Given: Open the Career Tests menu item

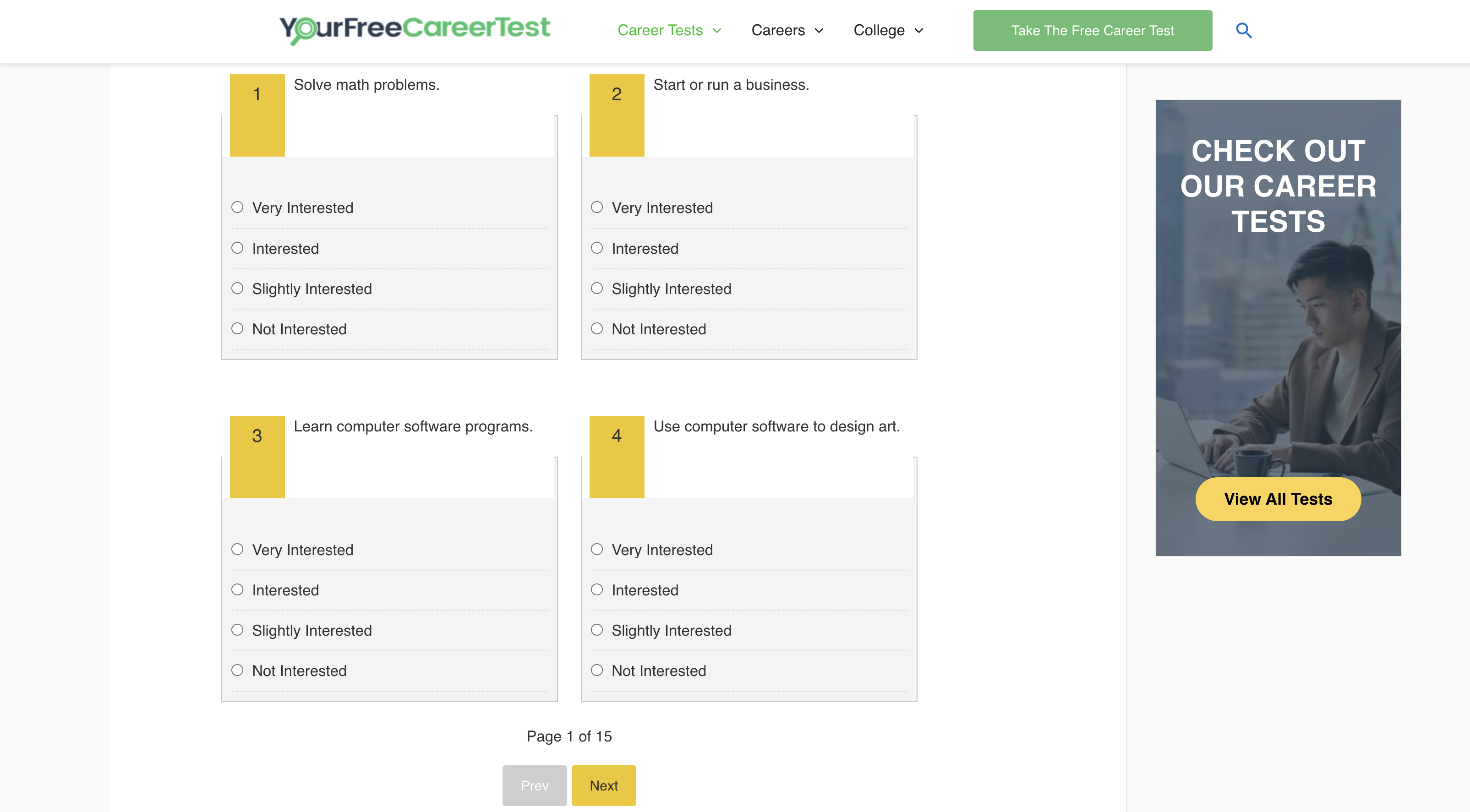Looking at the screenshot, I should pyautogui.click(x=660, y=31).
